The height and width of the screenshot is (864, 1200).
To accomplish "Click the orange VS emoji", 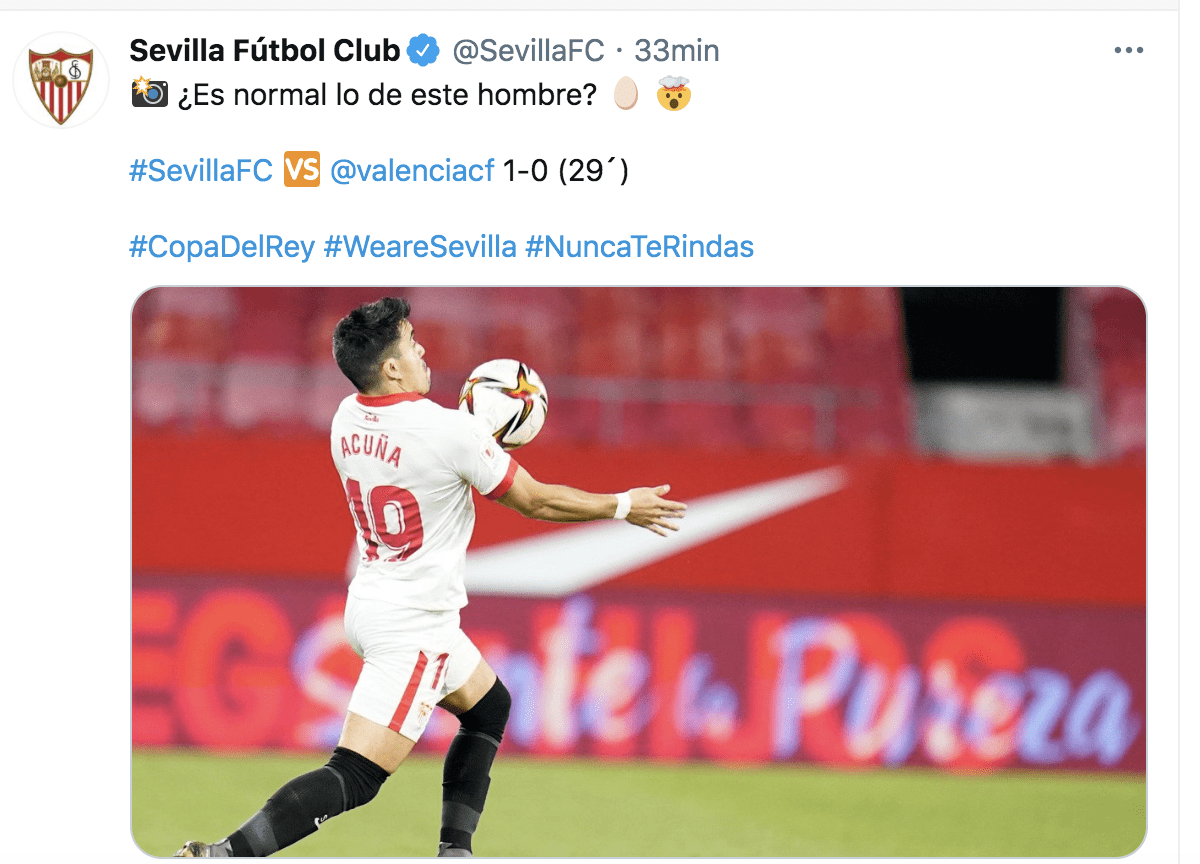I will coord(301,171).
